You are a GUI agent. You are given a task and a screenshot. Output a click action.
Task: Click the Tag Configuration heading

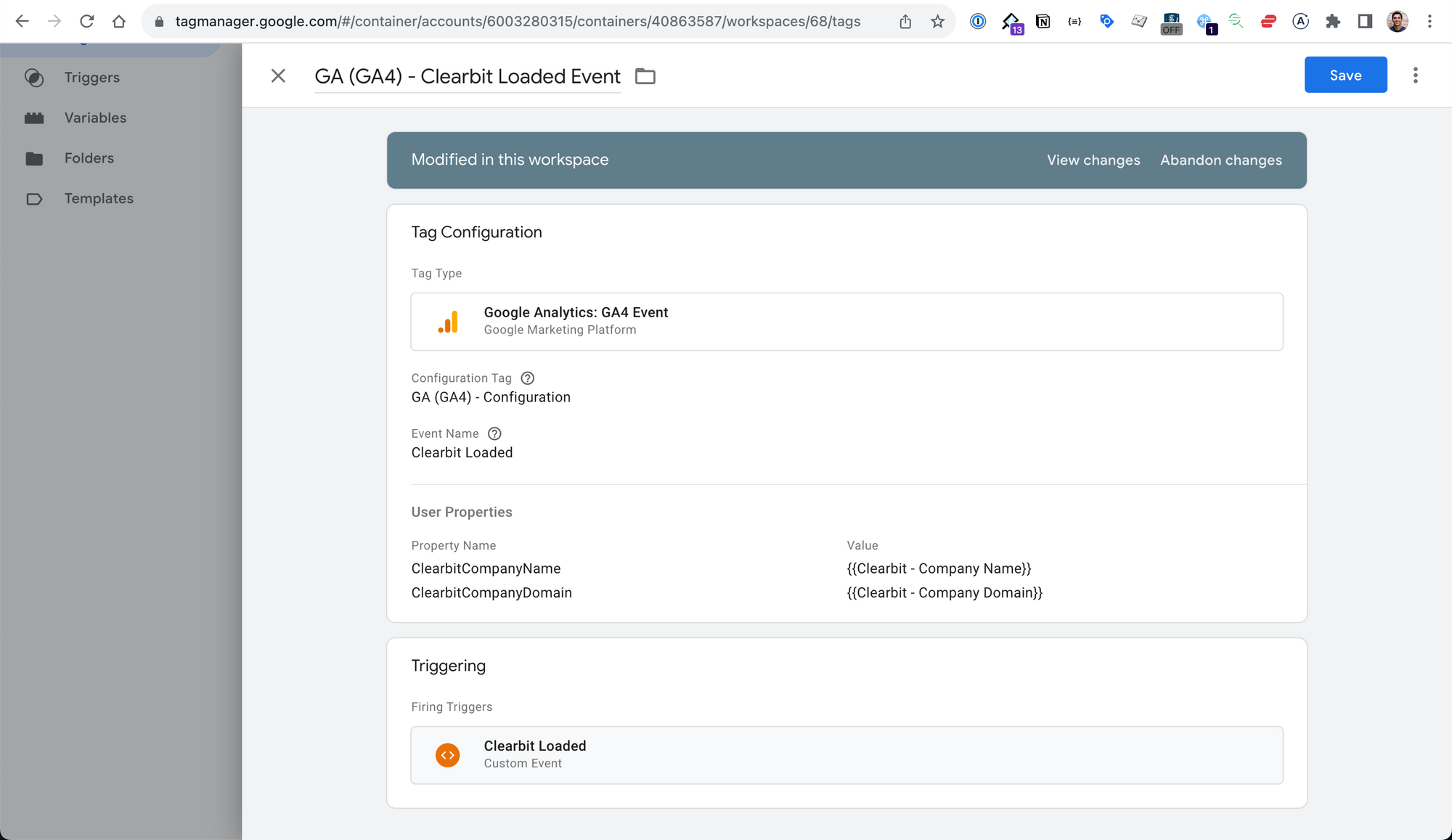pos(476,232)
